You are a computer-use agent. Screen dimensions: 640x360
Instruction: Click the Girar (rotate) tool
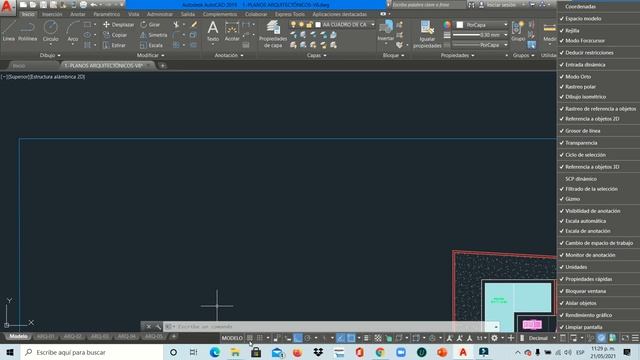tap(150, 24)
